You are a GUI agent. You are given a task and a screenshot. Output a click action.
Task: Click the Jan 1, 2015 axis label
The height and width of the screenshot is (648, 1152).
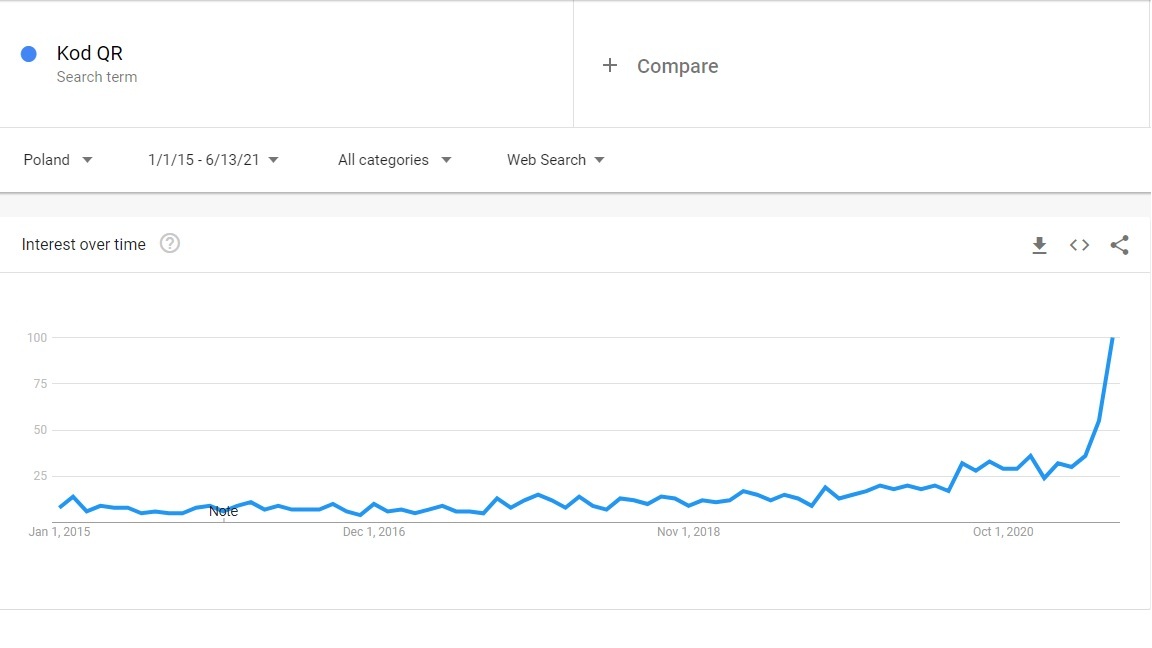tap(60, 532)
